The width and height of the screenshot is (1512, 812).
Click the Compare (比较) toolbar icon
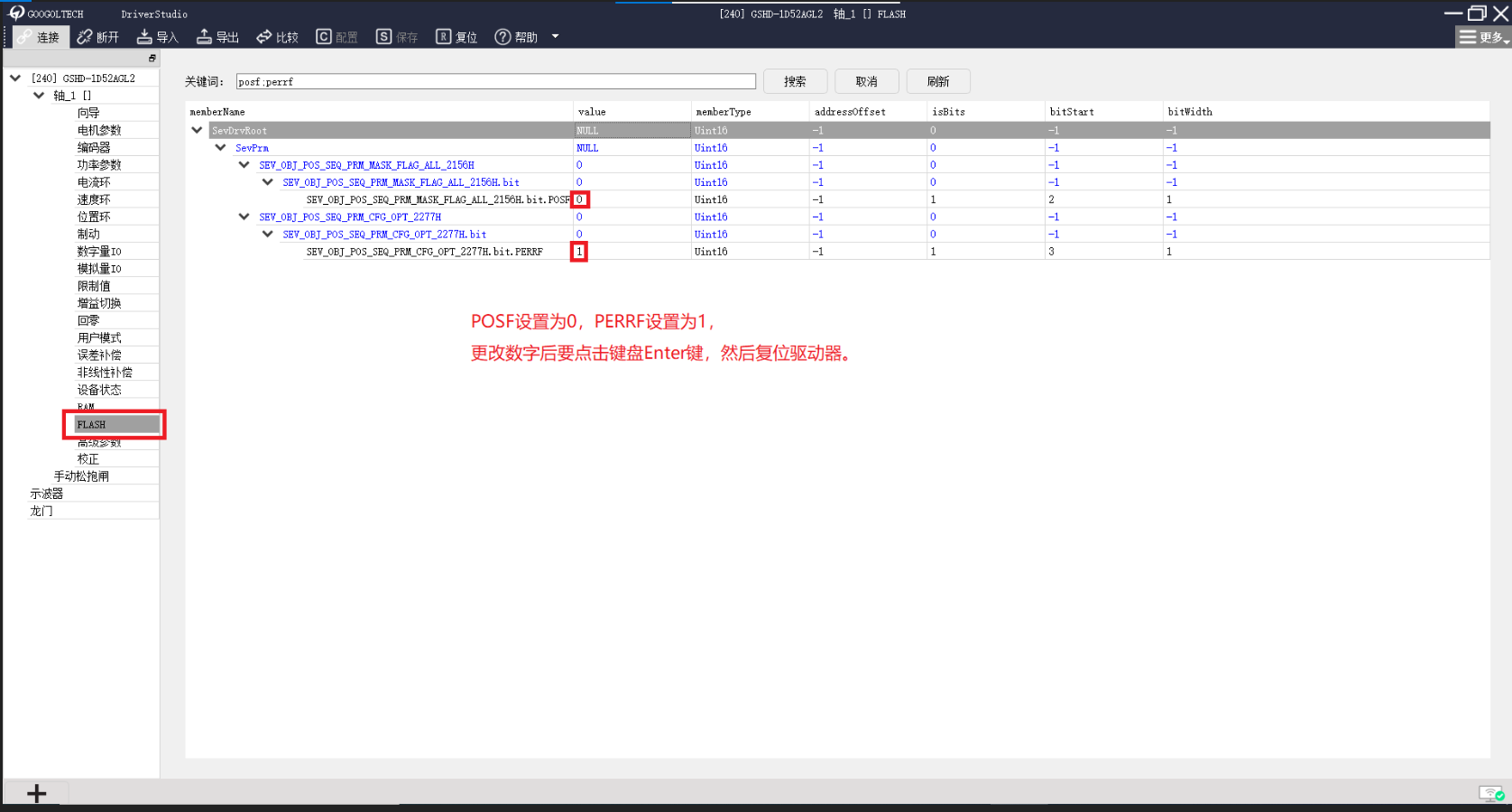[x=264, y=37]
